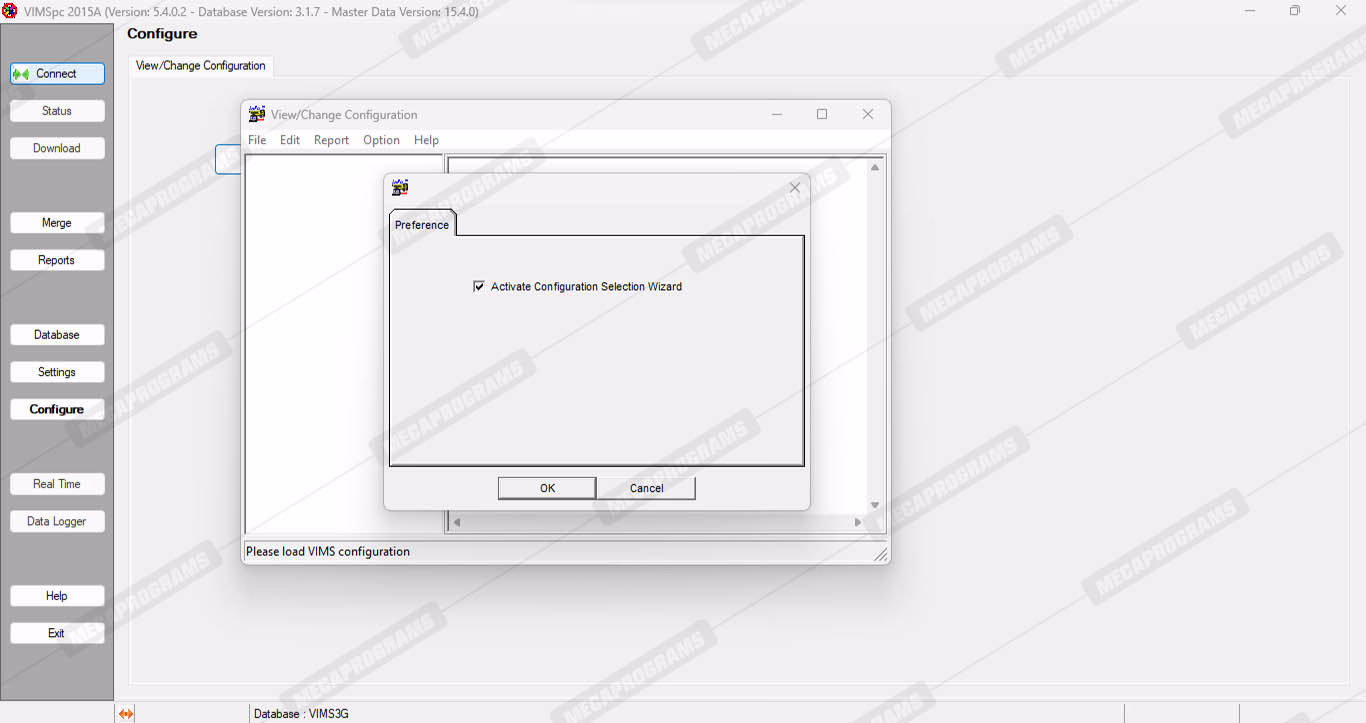Click the horizontal scrollbar left arrow
This screenshot has width=1366, height=723.
457,522
